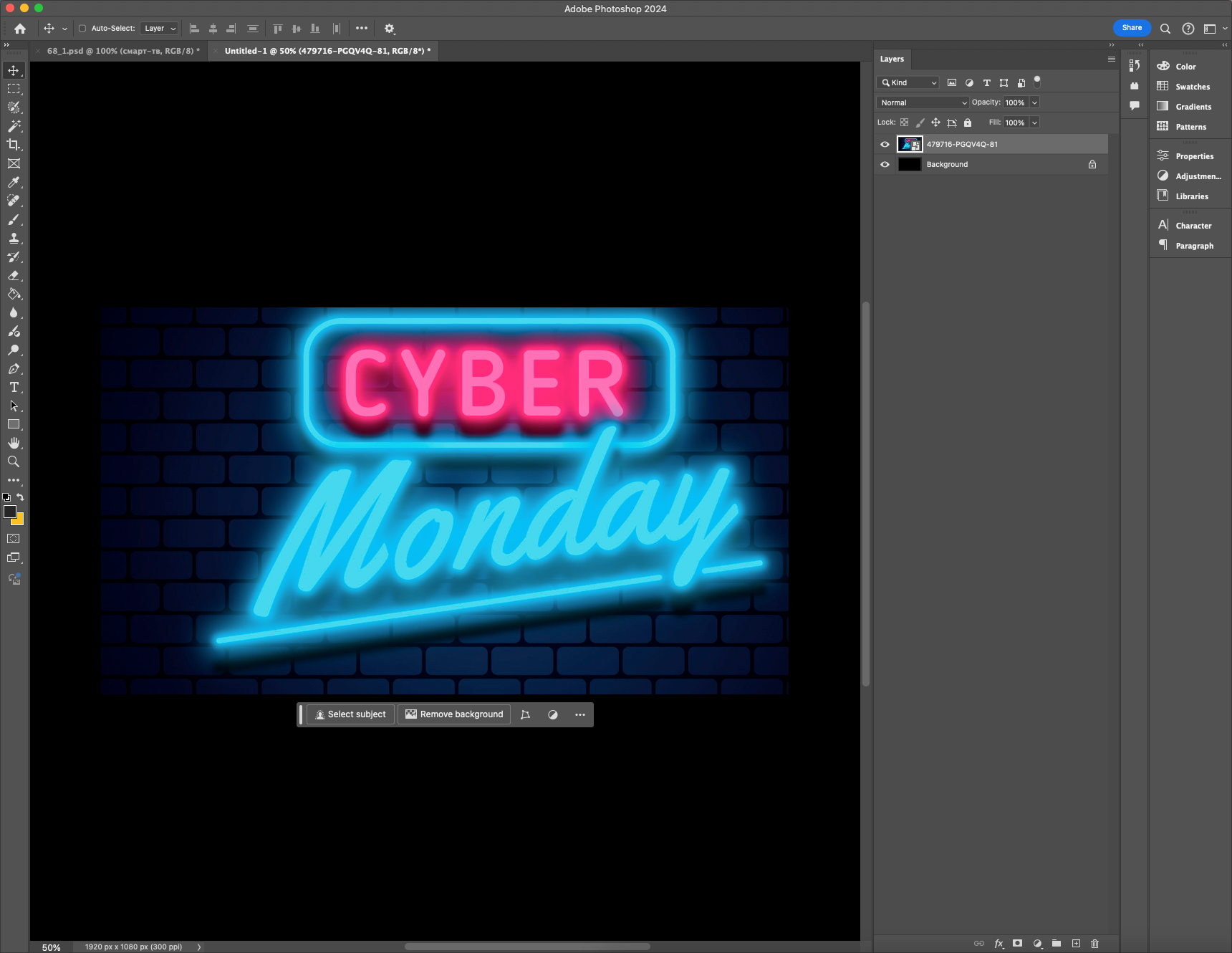Select the Hand tool
1232x953 pixels.
coord(14,443)
